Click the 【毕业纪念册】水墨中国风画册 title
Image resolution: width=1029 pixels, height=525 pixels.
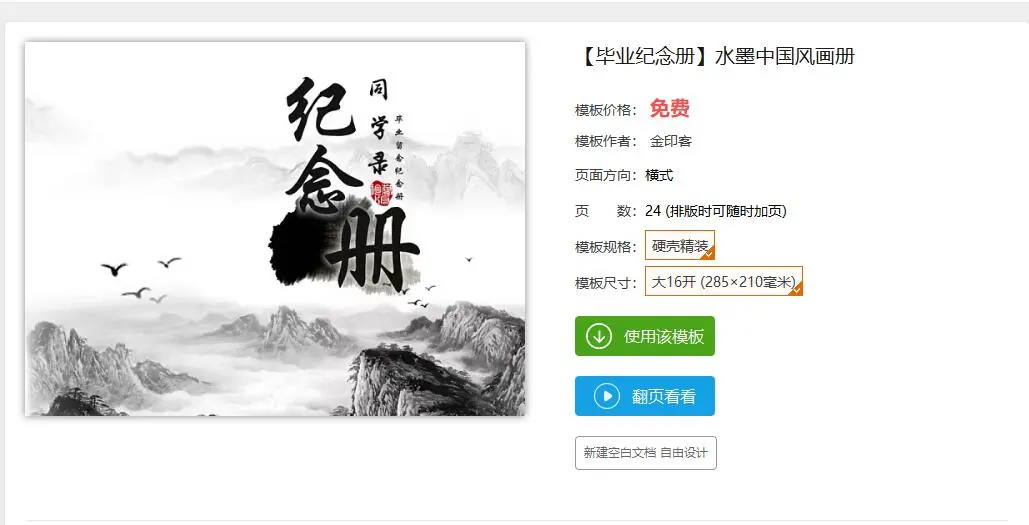(715, 56)
